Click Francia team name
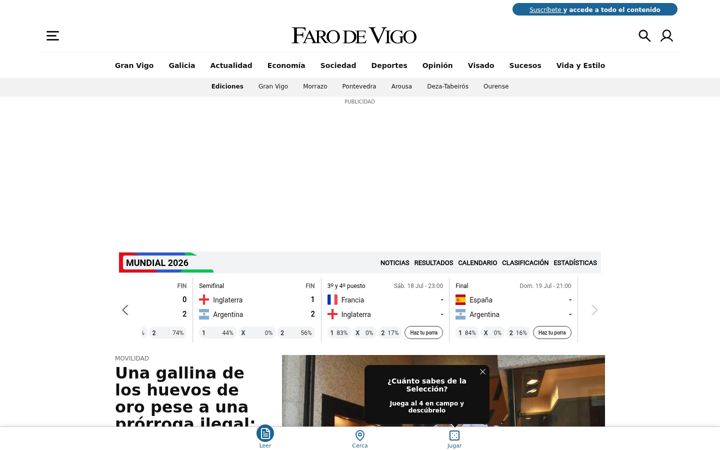Viewport: 720px width, 450px height. point(353,300)
